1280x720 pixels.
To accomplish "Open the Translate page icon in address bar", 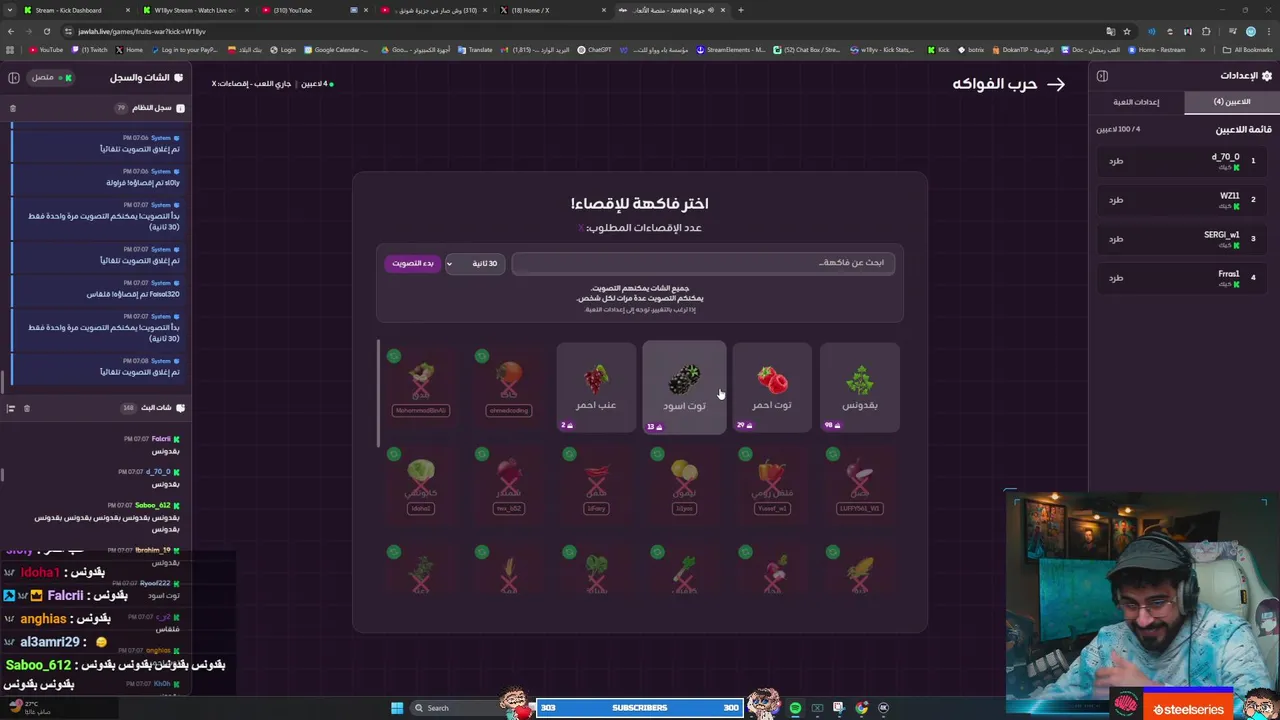I will click(x=1110, y=31).
